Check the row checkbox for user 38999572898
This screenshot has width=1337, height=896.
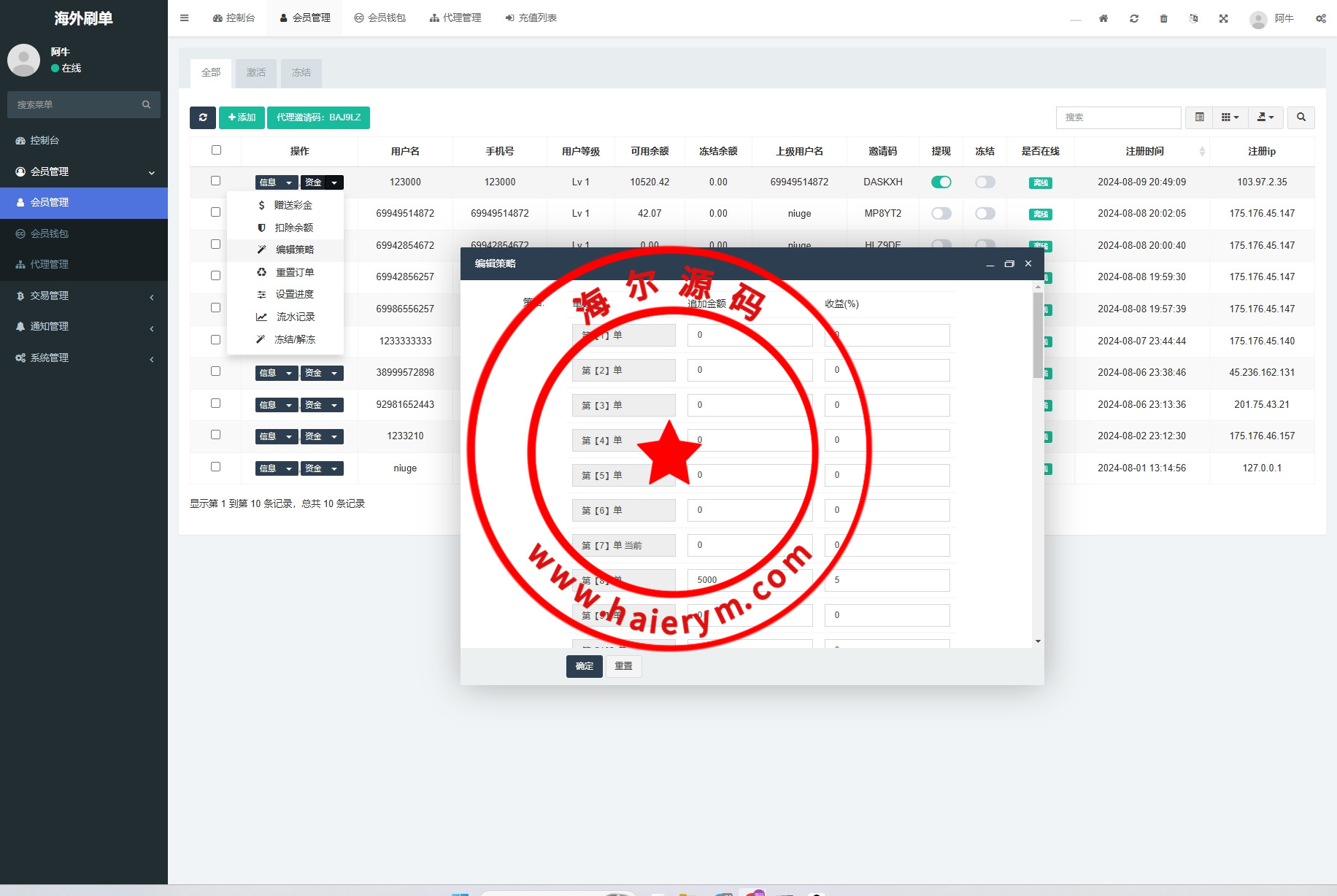[x=215, y=371]
